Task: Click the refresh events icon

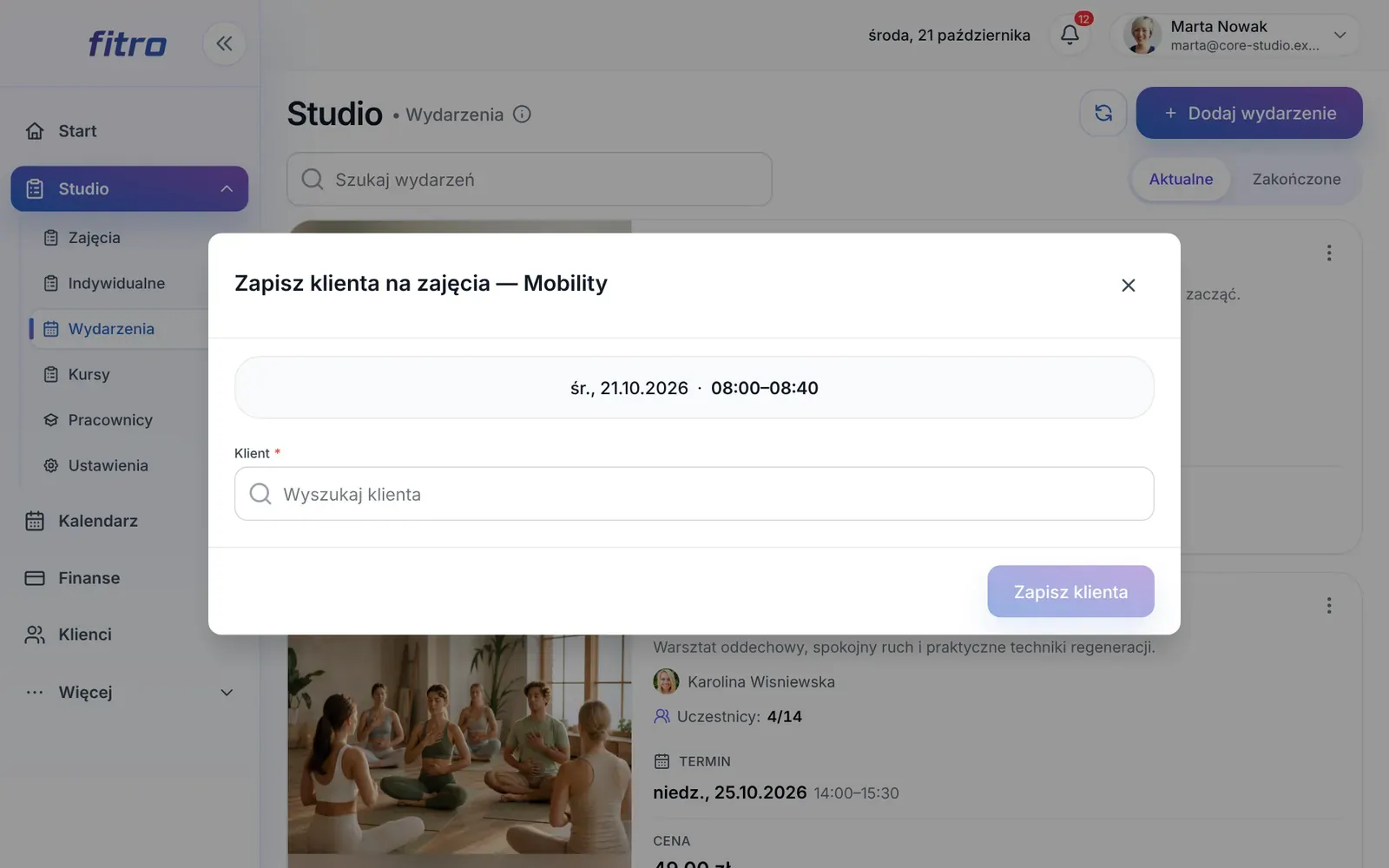Action: click(1103, 113)
